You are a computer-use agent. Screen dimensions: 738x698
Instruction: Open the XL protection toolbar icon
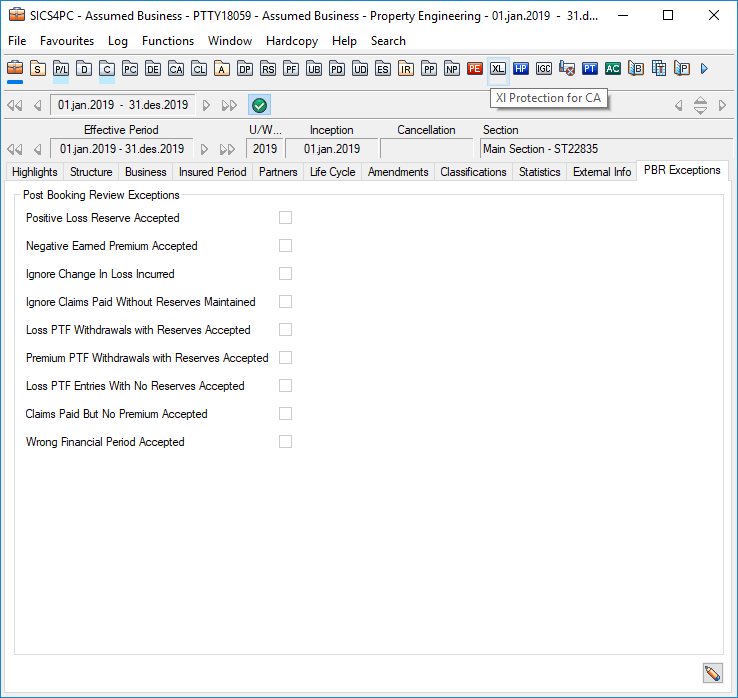[x=497, y=68]
